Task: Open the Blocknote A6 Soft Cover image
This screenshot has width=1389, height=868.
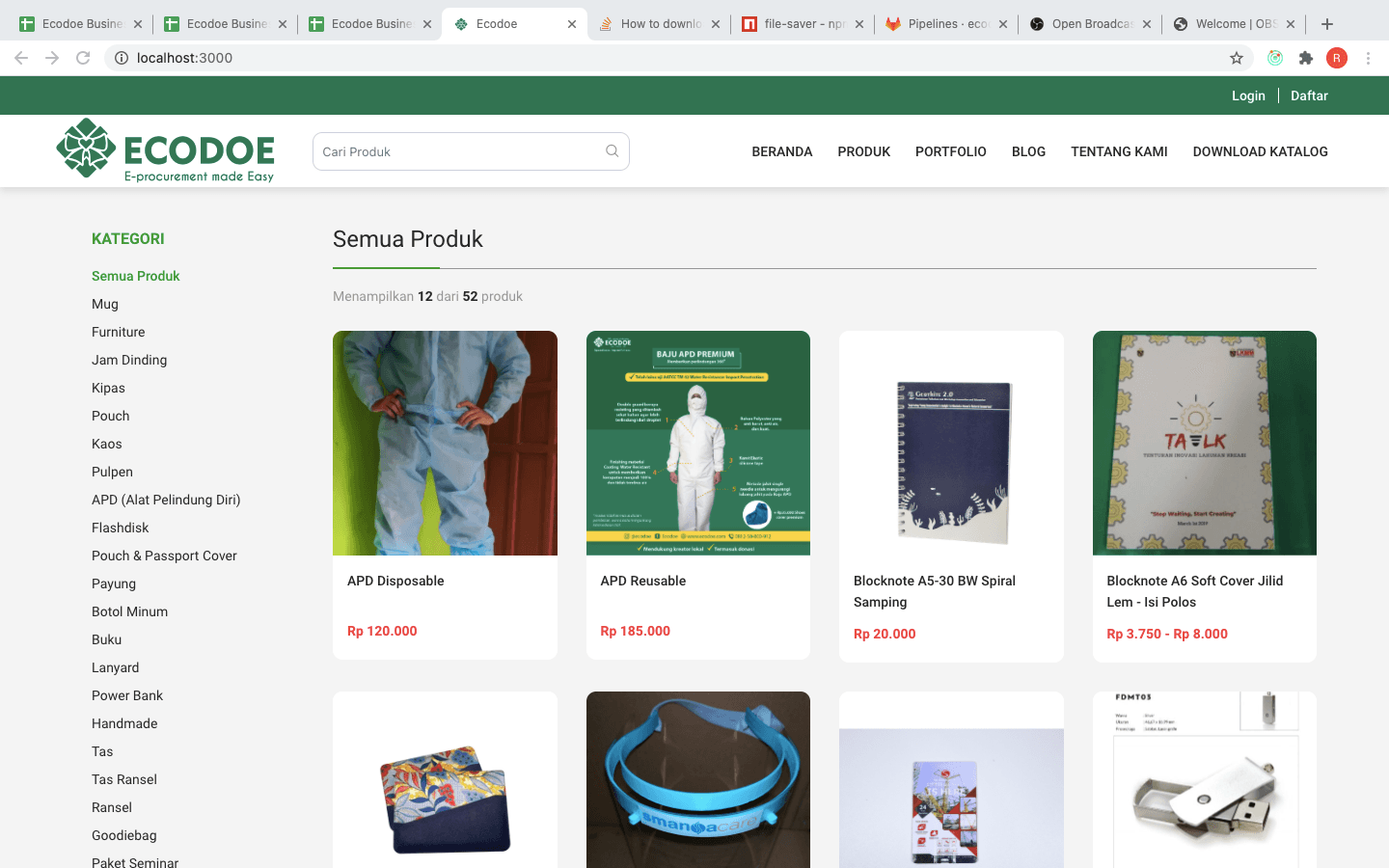Action: pyautogui.click(x=1205, y=443)
